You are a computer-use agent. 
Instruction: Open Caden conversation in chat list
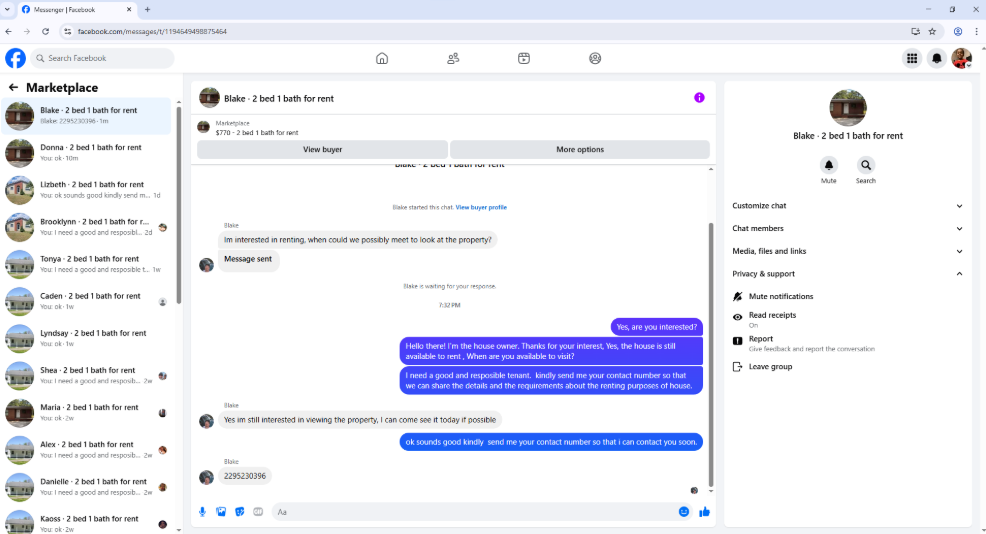[x=86, y=301]
